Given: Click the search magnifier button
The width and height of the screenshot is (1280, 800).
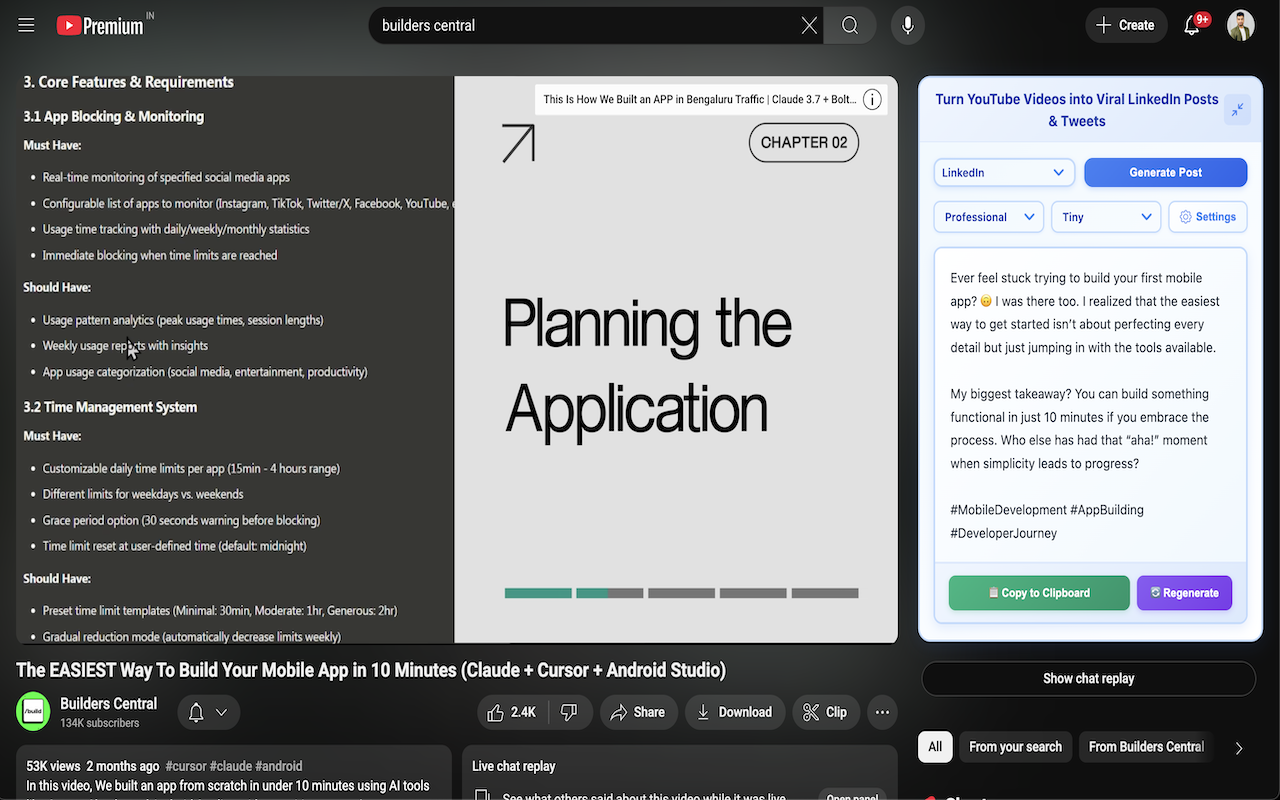Looking at the screenshot, I should [x=850, y=25].
